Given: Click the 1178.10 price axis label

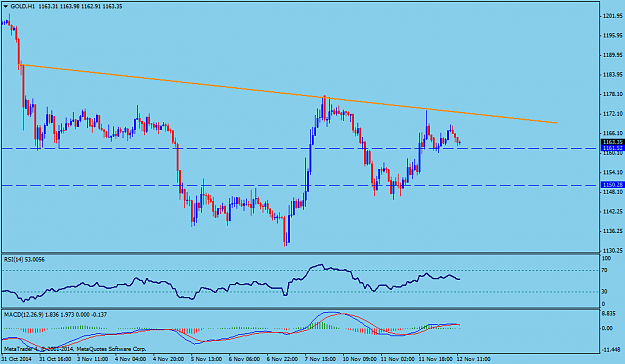Looking at the screenshot, I should click(x=613, y=94).
